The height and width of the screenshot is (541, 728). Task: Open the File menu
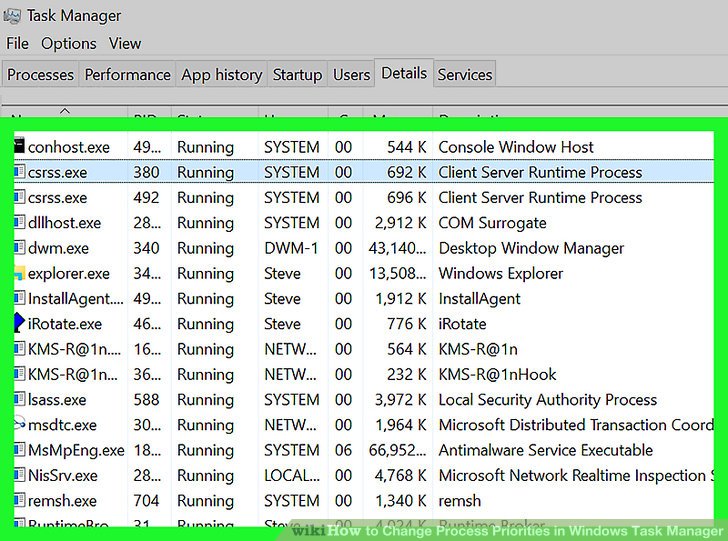click(17, 44)
